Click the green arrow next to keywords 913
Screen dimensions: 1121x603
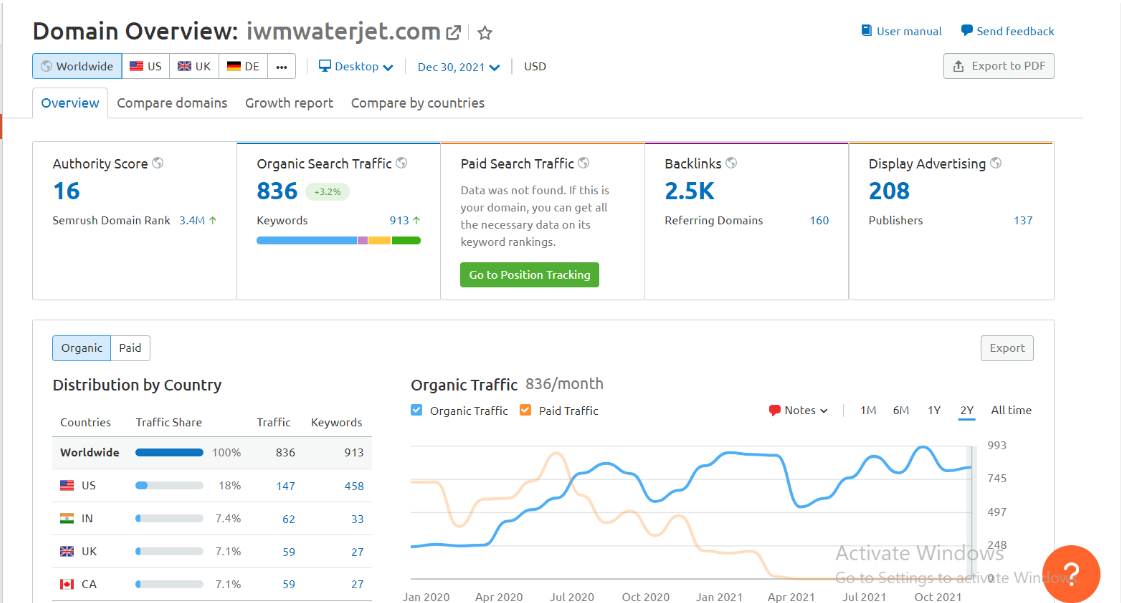416,220
